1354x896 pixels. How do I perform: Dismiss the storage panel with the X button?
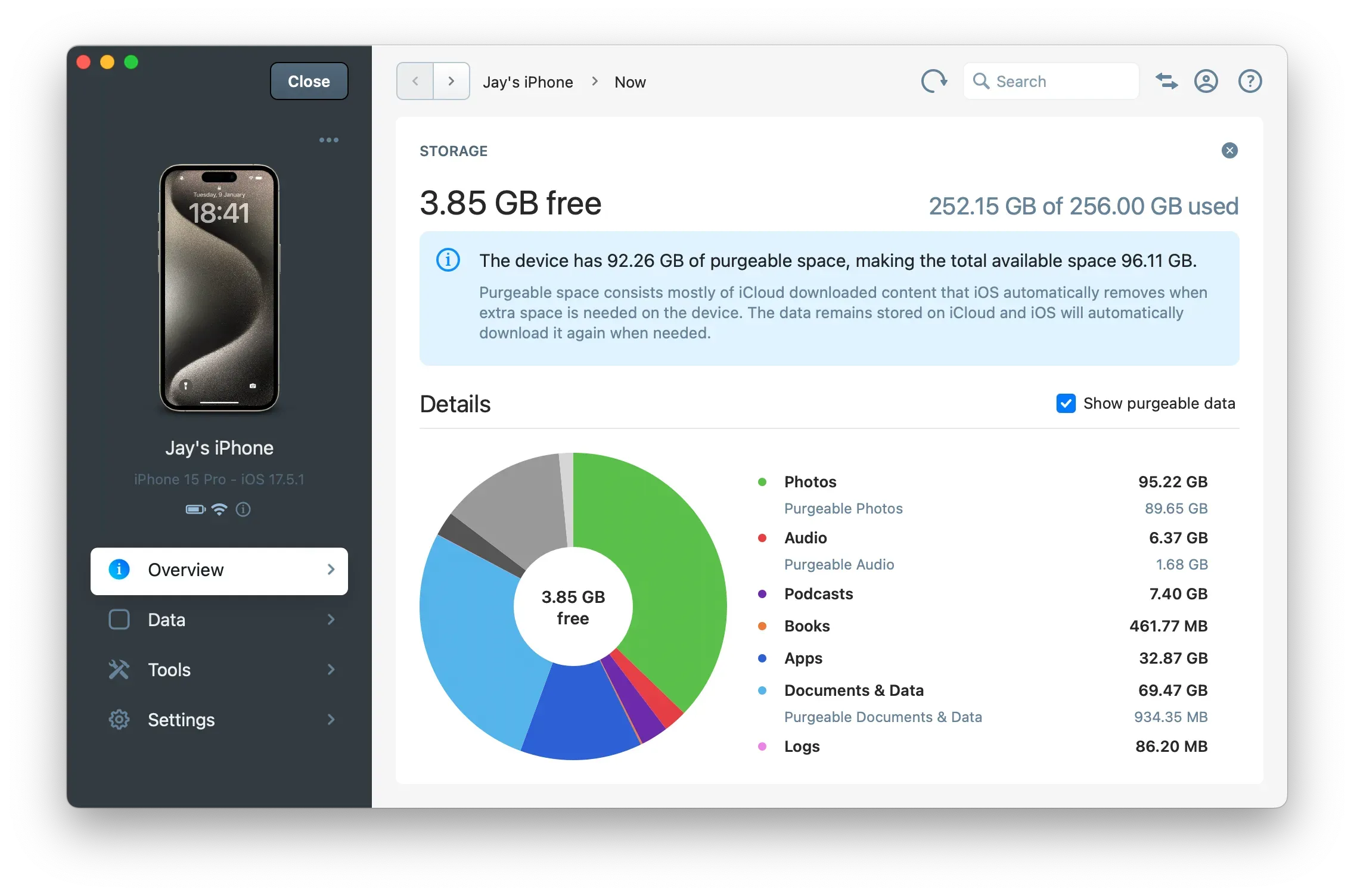(x=1229, y=151)
